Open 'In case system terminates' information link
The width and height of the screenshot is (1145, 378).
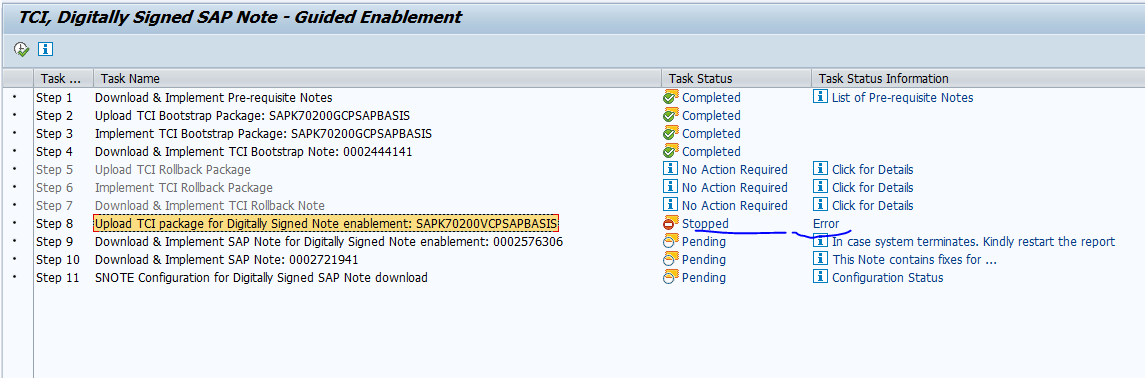(x=974, y=242)
